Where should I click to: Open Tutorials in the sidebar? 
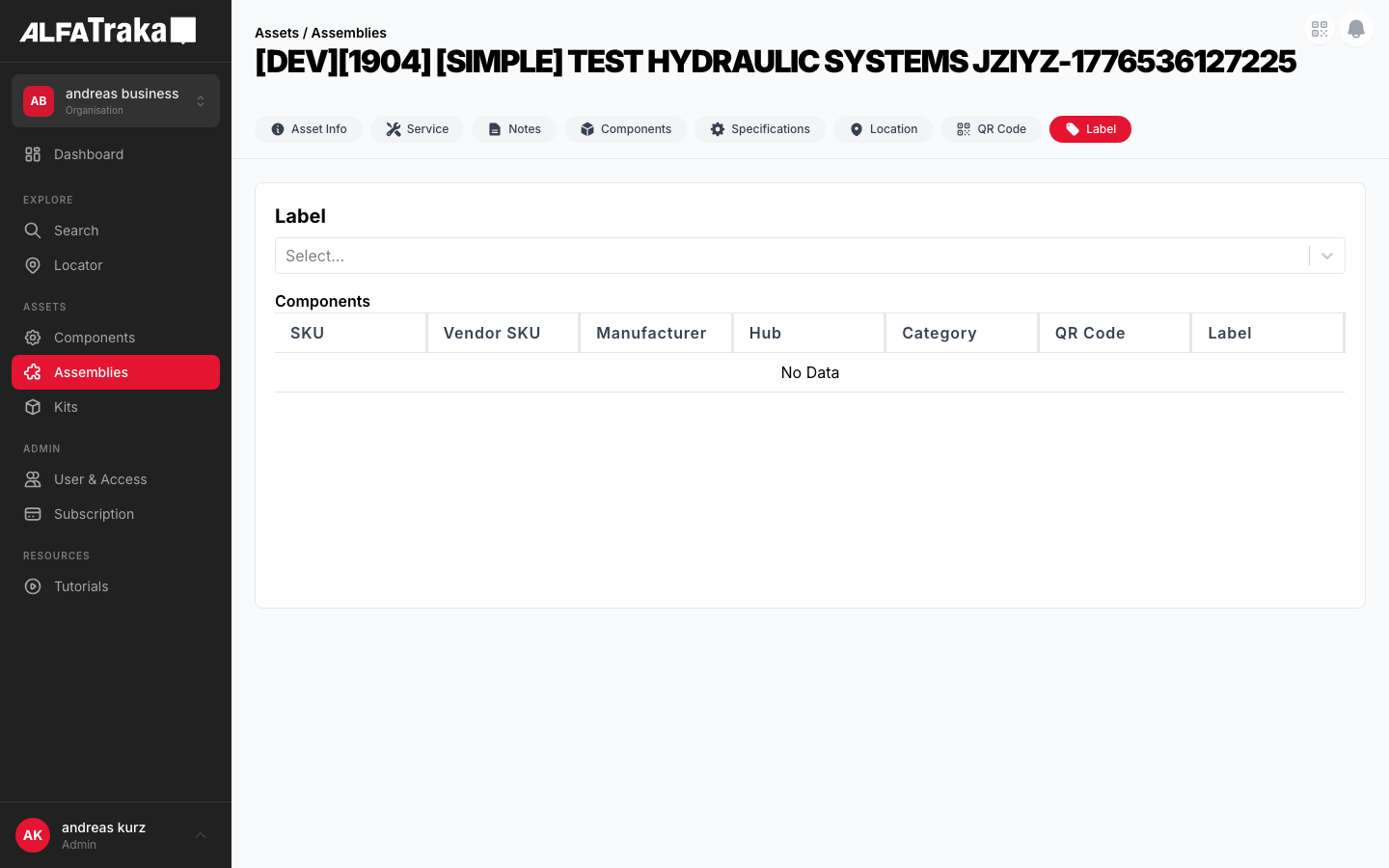[81, 586]
